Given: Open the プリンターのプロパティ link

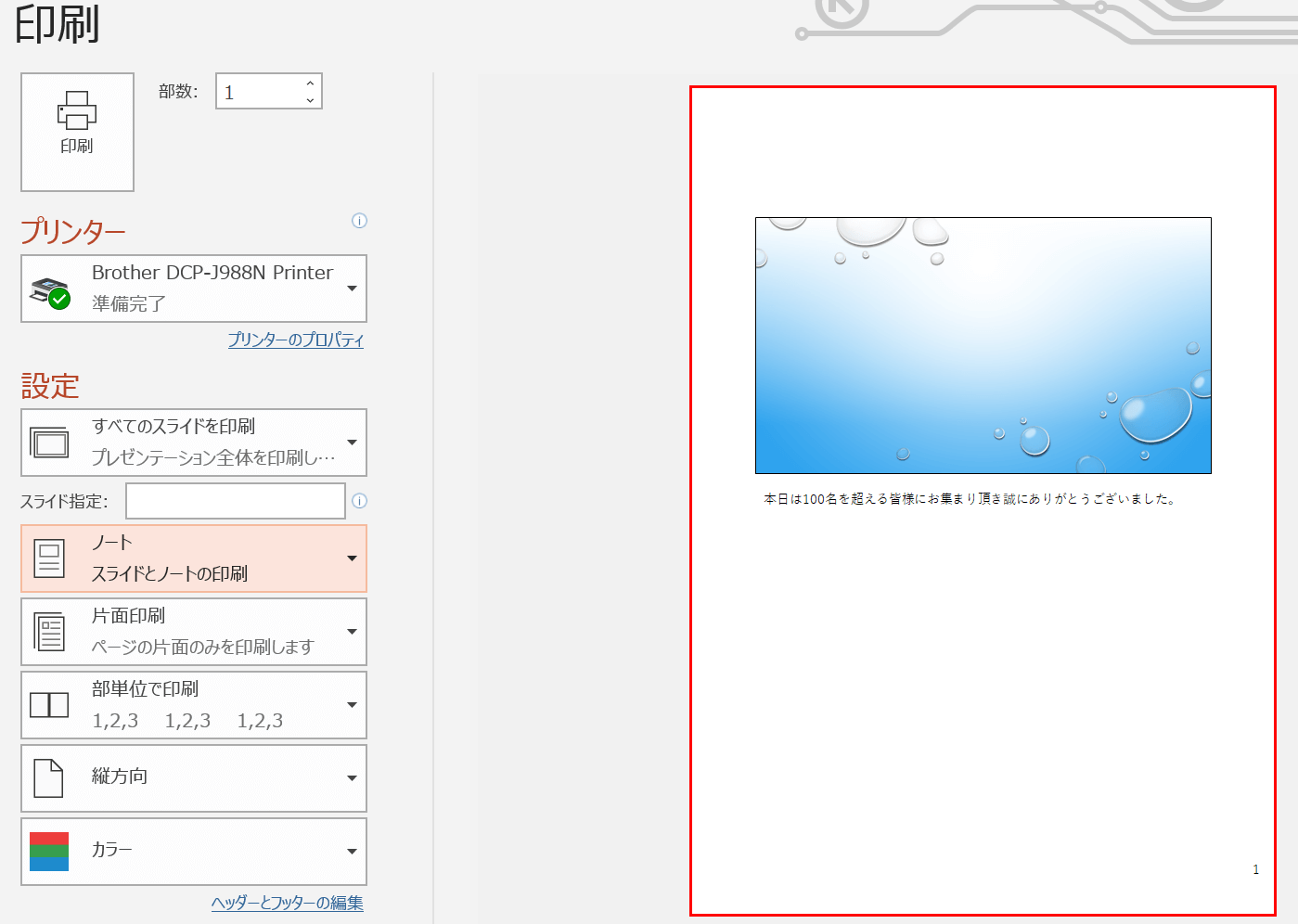Looking at the screenshot, I should pyautogui.click(x=296, y=340).
